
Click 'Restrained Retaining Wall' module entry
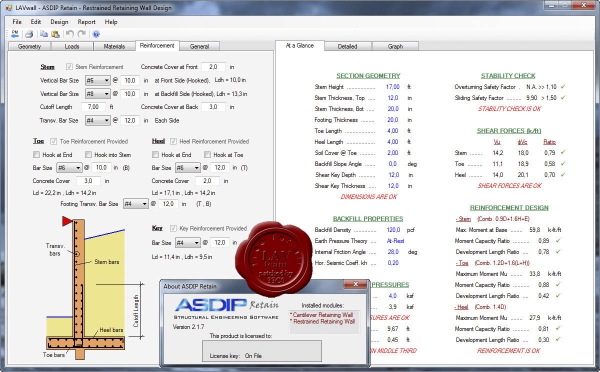point(324,322)
